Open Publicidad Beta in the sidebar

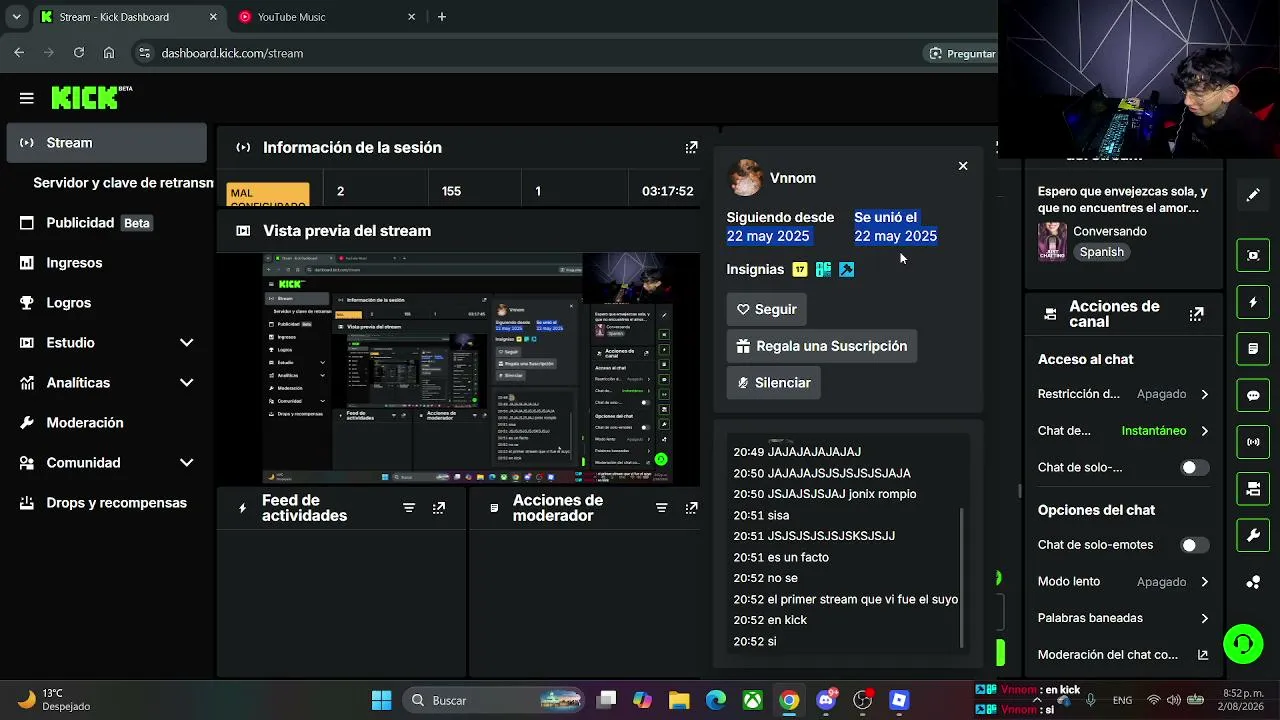106,223
